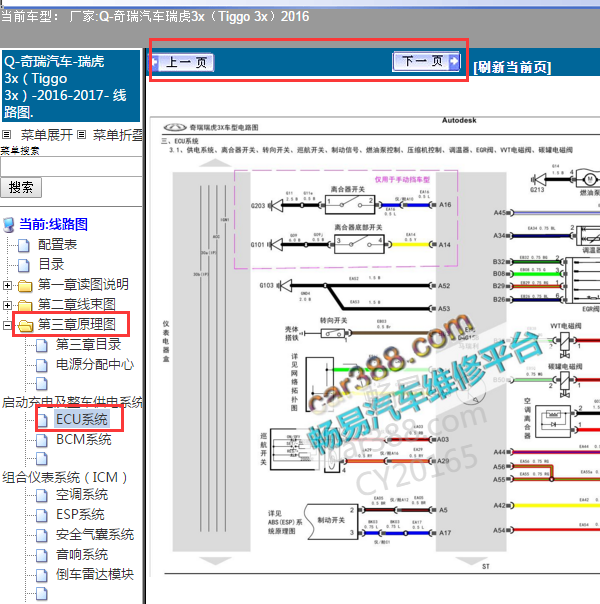Click the 搜索 search button
The width and height of the screenshot is (600, 604).
click(x=21, y=188)
